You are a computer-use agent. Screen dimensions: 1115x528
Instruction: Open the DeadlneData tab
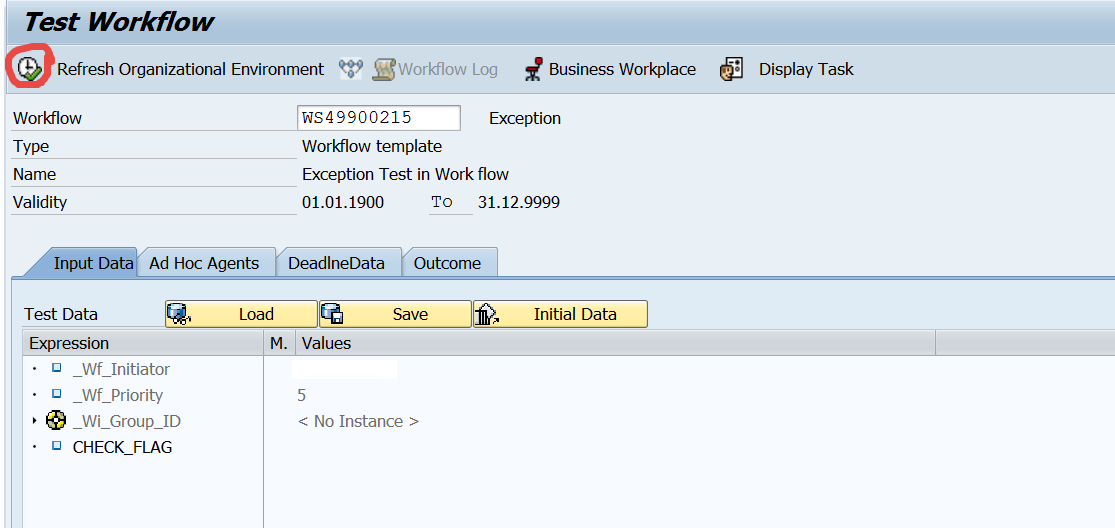[x=336, y=263]
